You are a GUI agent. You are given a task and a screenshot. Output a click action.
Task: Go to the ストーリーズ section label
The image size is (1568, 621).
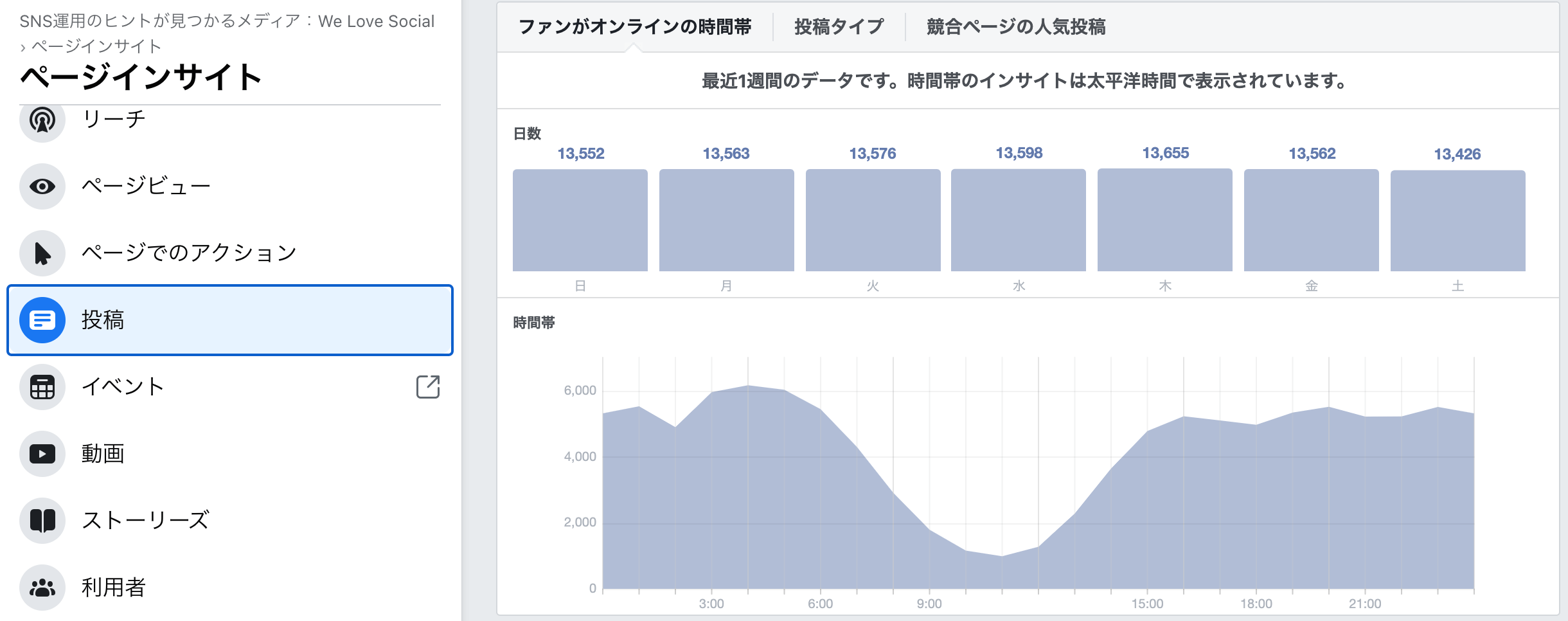[x=146, y=521]
